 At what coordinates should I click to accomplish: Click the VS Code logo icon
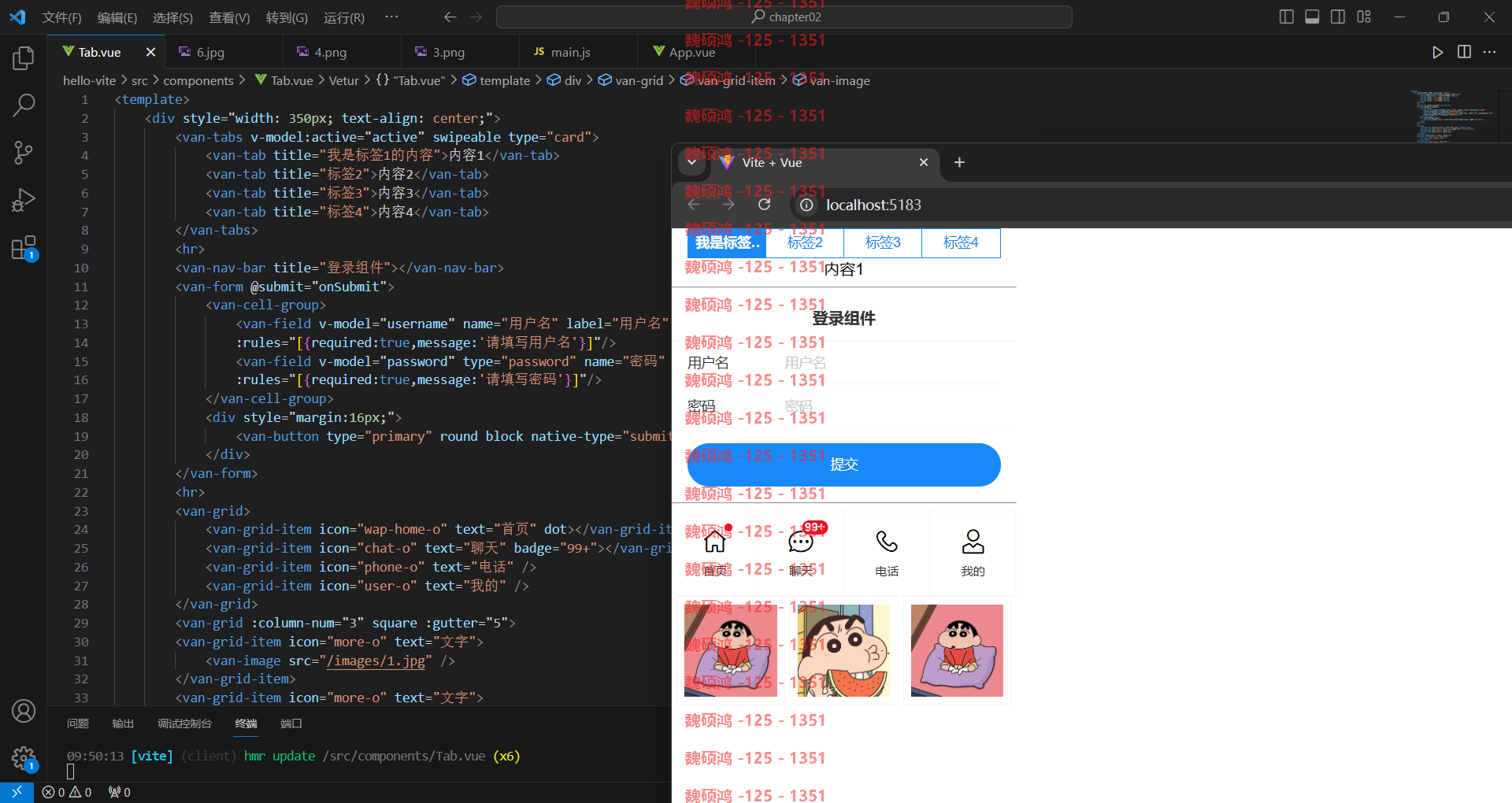[17, 17]
